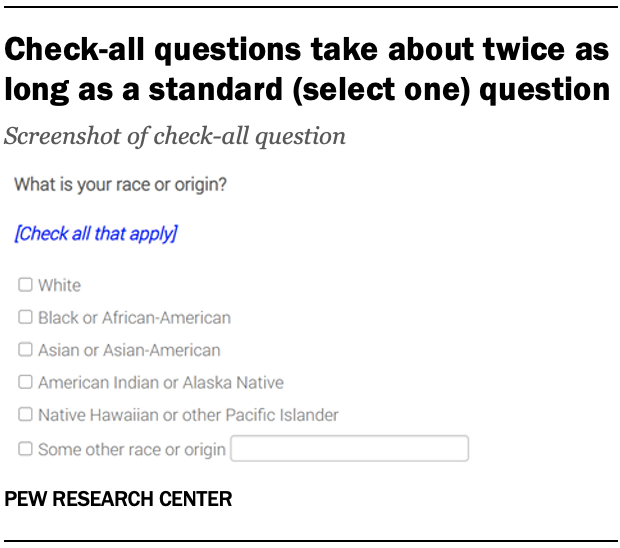Select the Asian or Asian-American checkbox

[x=25, y=350]
